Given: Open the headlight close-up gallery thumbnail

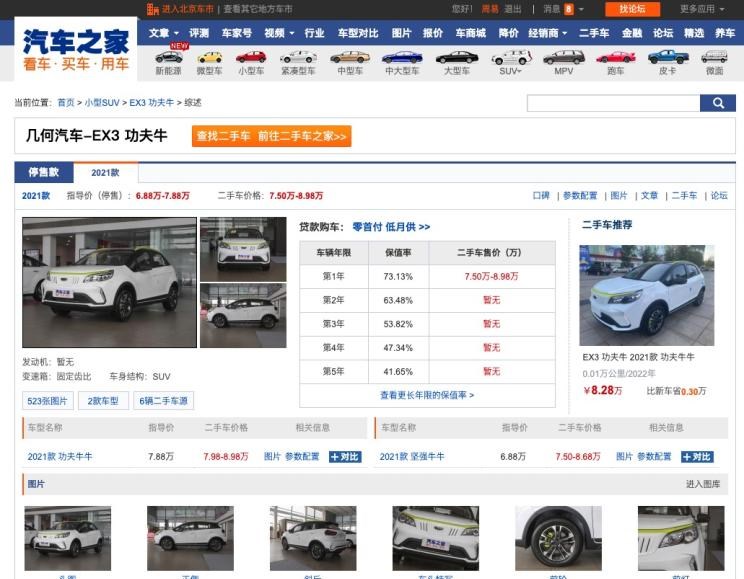Looking at the screenshot, I should click(x=681, y=538).
